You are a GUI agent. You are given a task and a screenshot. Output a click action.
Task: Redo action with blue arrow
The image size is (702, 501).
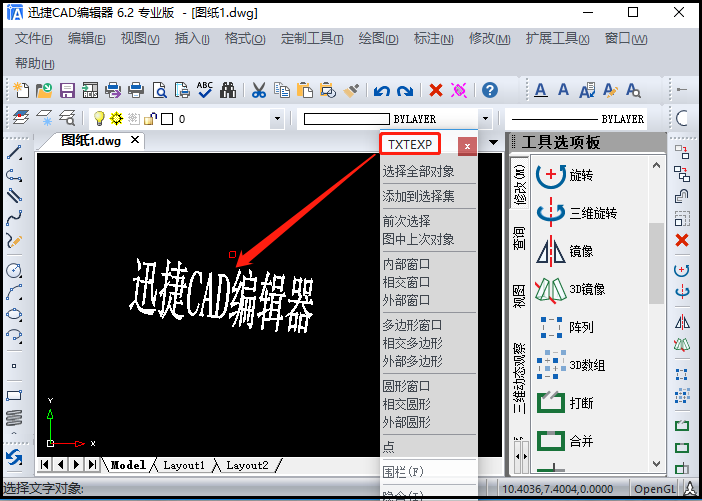pyautogui.click(x=405, y=91)
